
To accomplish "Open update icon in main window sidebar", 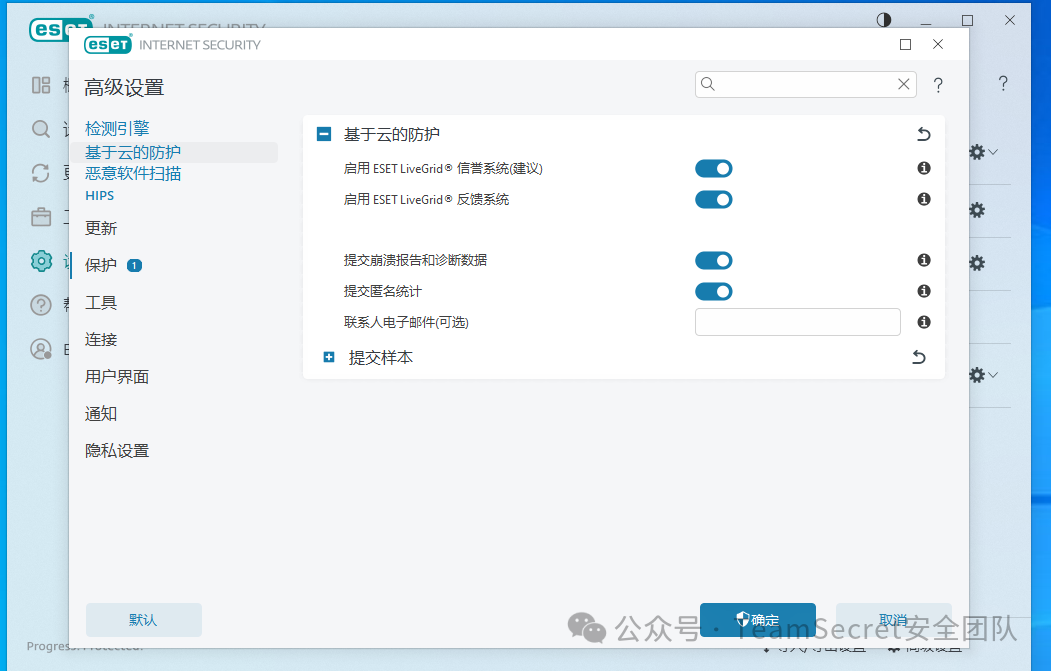I will [x=41, y=173].
